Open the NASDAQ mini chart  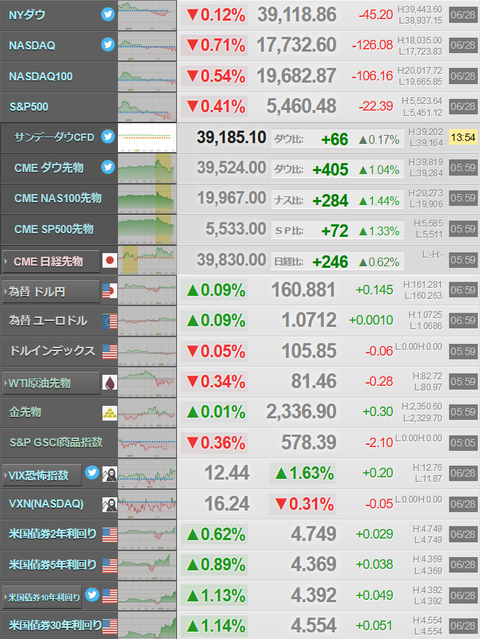[147, 46]
